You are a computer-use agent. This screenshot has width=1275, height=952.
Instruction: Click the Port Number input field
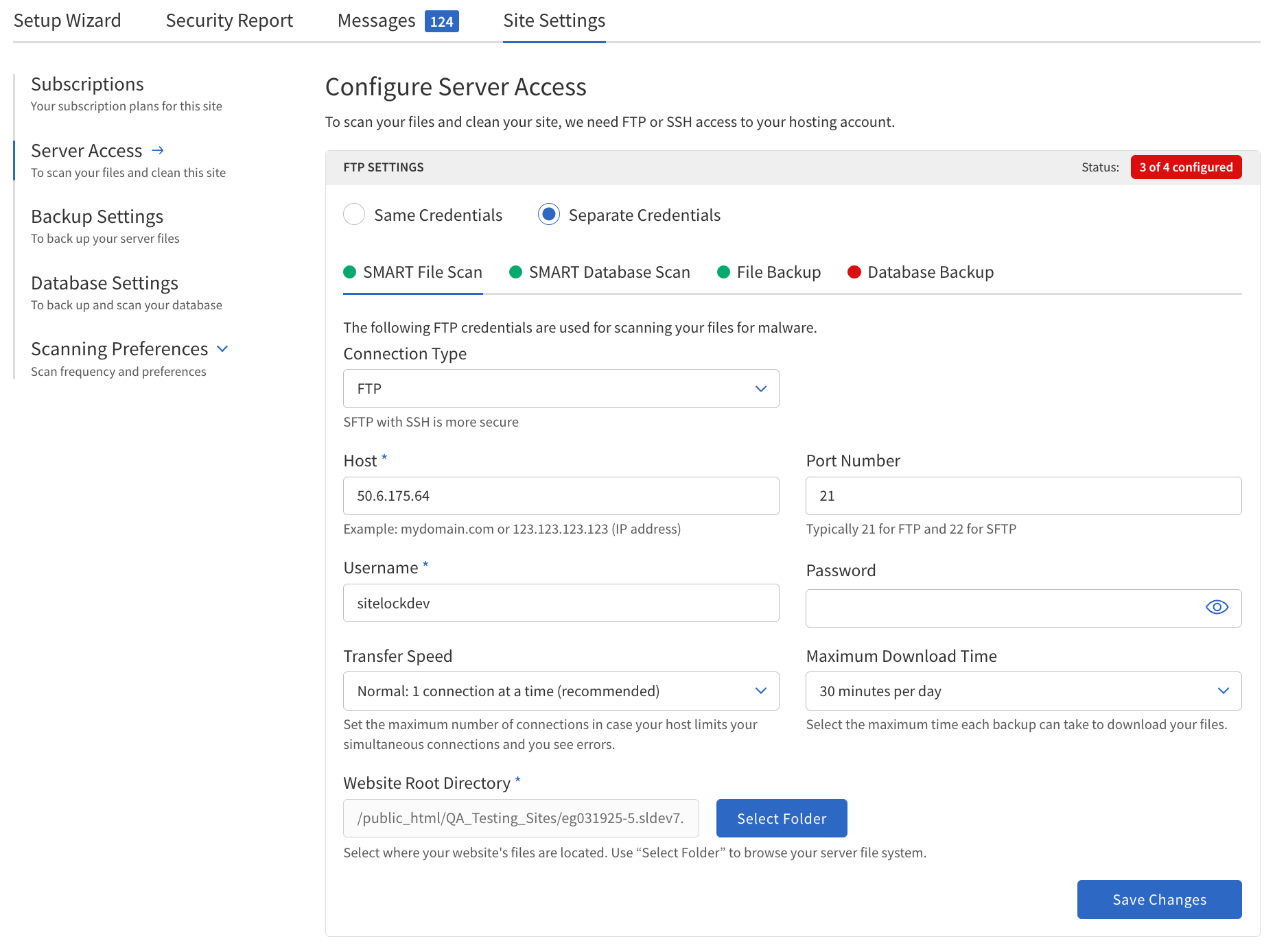point(1023,496)
